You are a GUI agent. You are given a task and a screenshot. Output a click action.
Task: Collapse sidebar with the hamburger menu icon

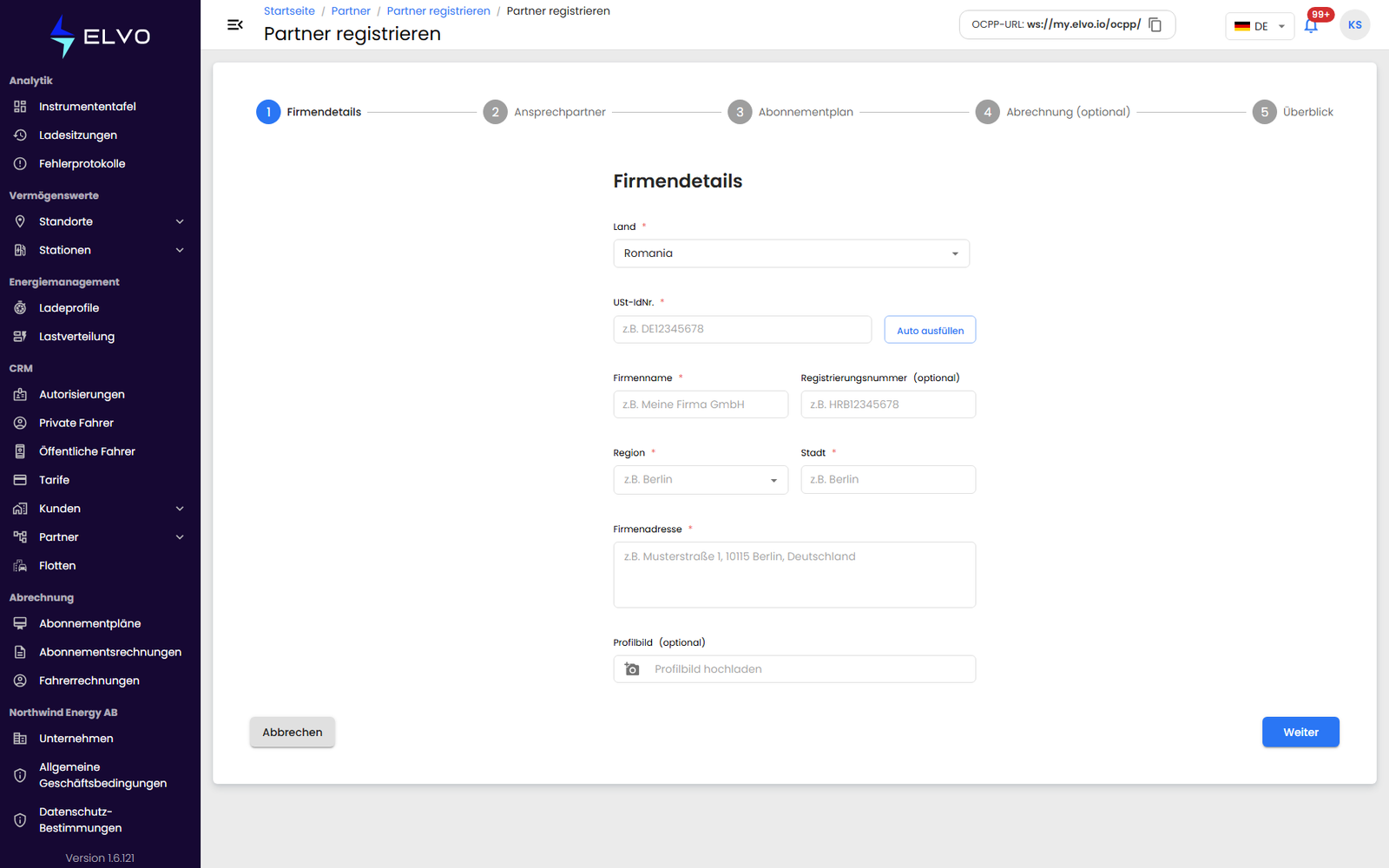pos(234,24)
